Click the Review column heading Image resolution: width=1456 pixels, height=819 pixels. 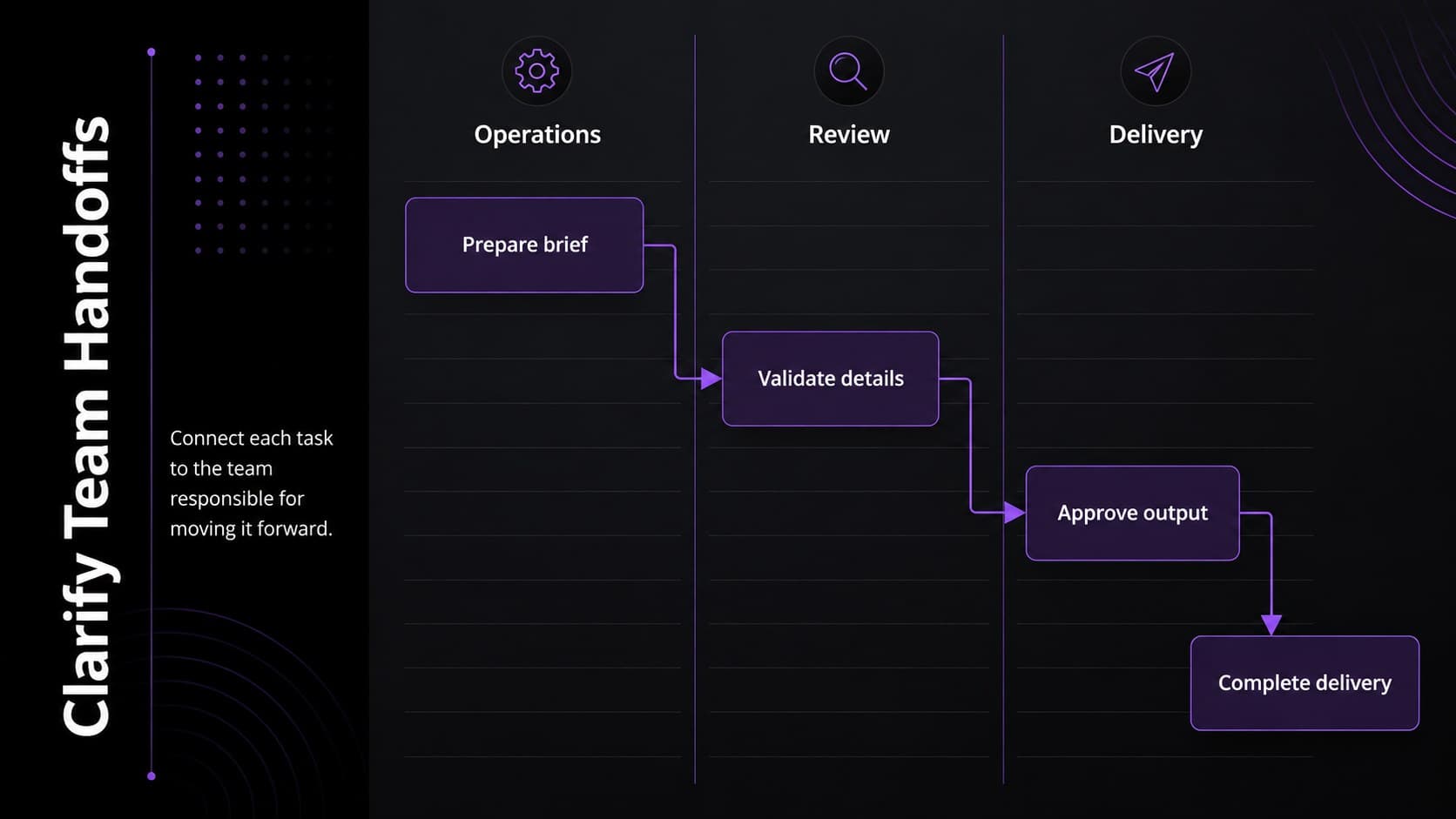coord(849,135)
